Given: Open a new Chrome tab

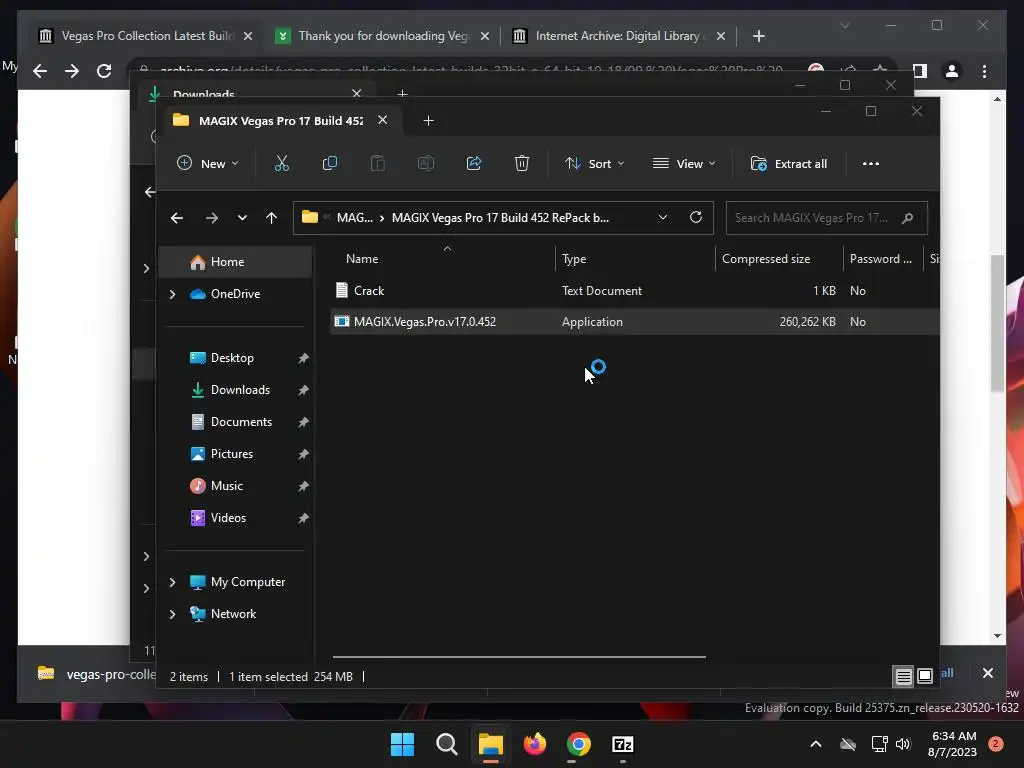Looking at the screenshot, I should click(758, 36).
